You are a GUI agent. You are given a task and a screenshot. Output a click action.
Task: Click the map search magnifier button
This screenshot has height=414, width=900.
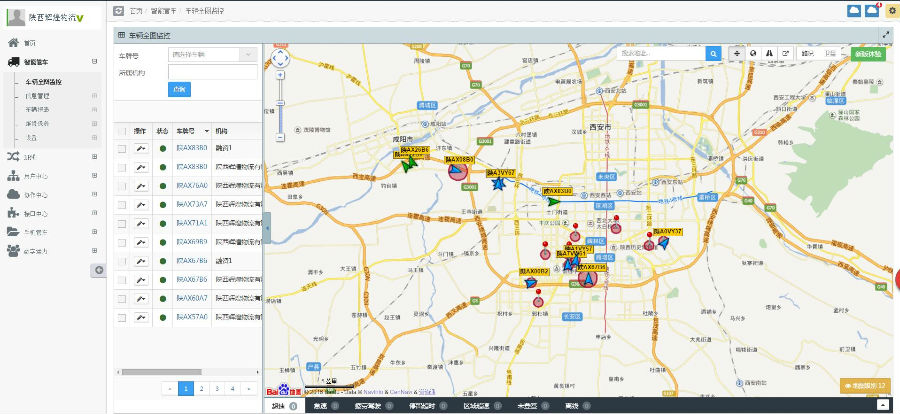coord(713,53)
